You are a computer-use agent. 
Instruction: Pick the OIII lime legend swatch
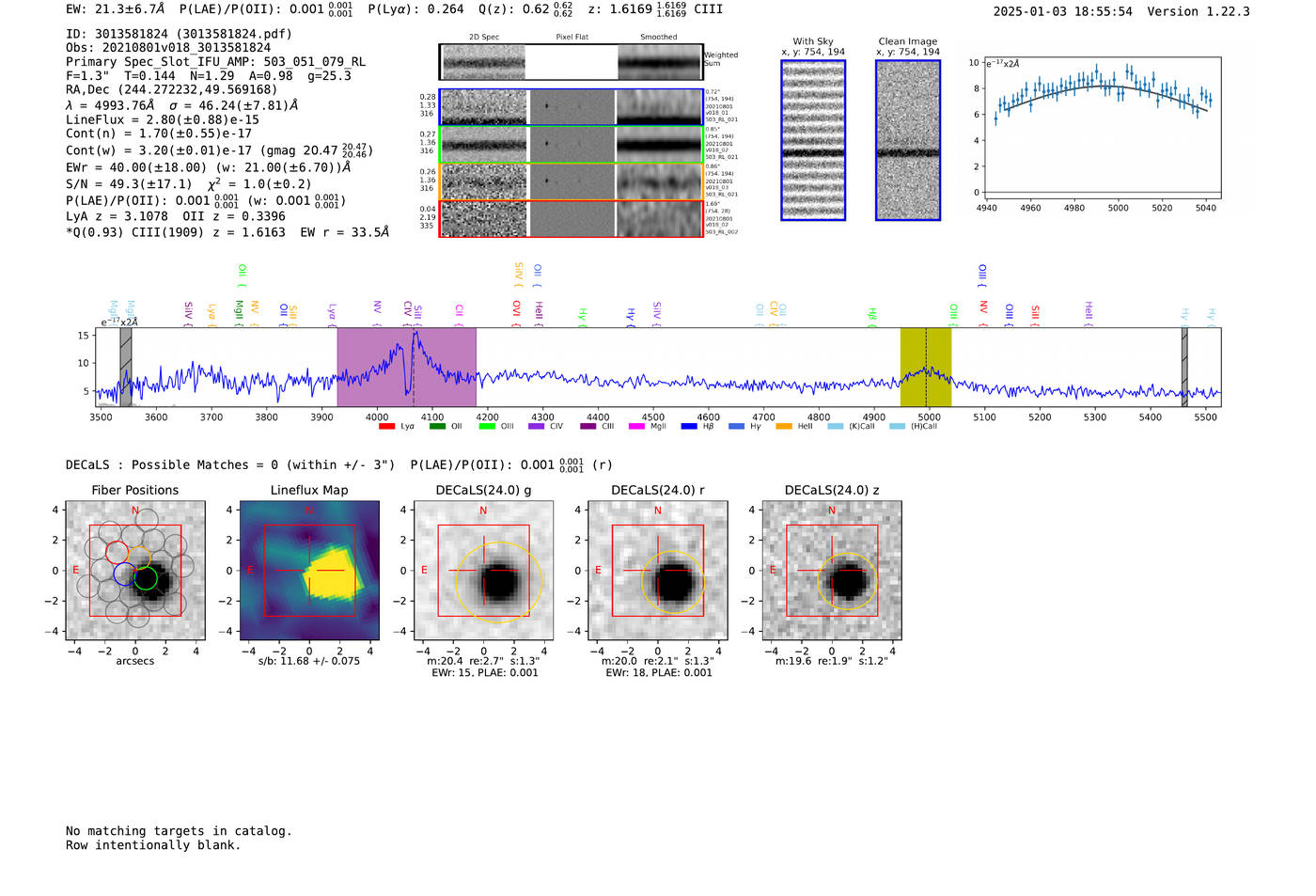[x=487, y=426]
